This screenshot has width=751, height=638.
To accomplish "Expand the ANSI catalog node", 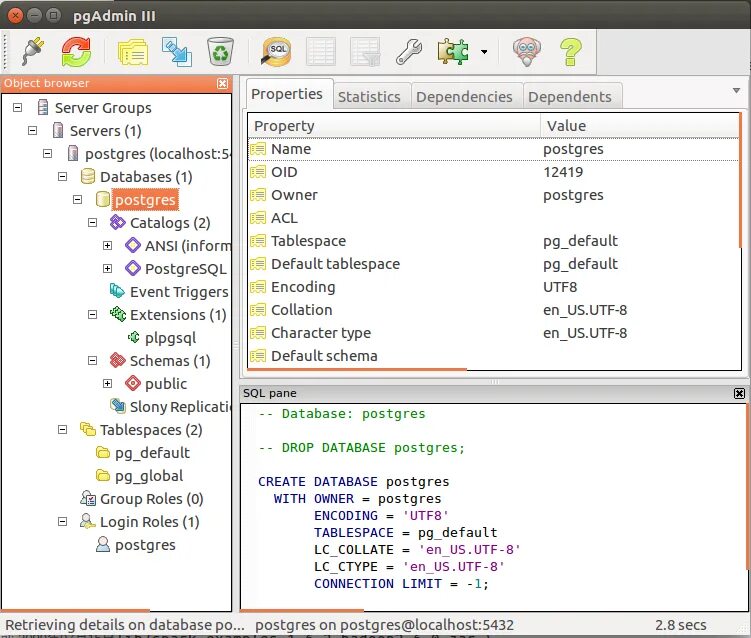I will click(x=108, y=245).
